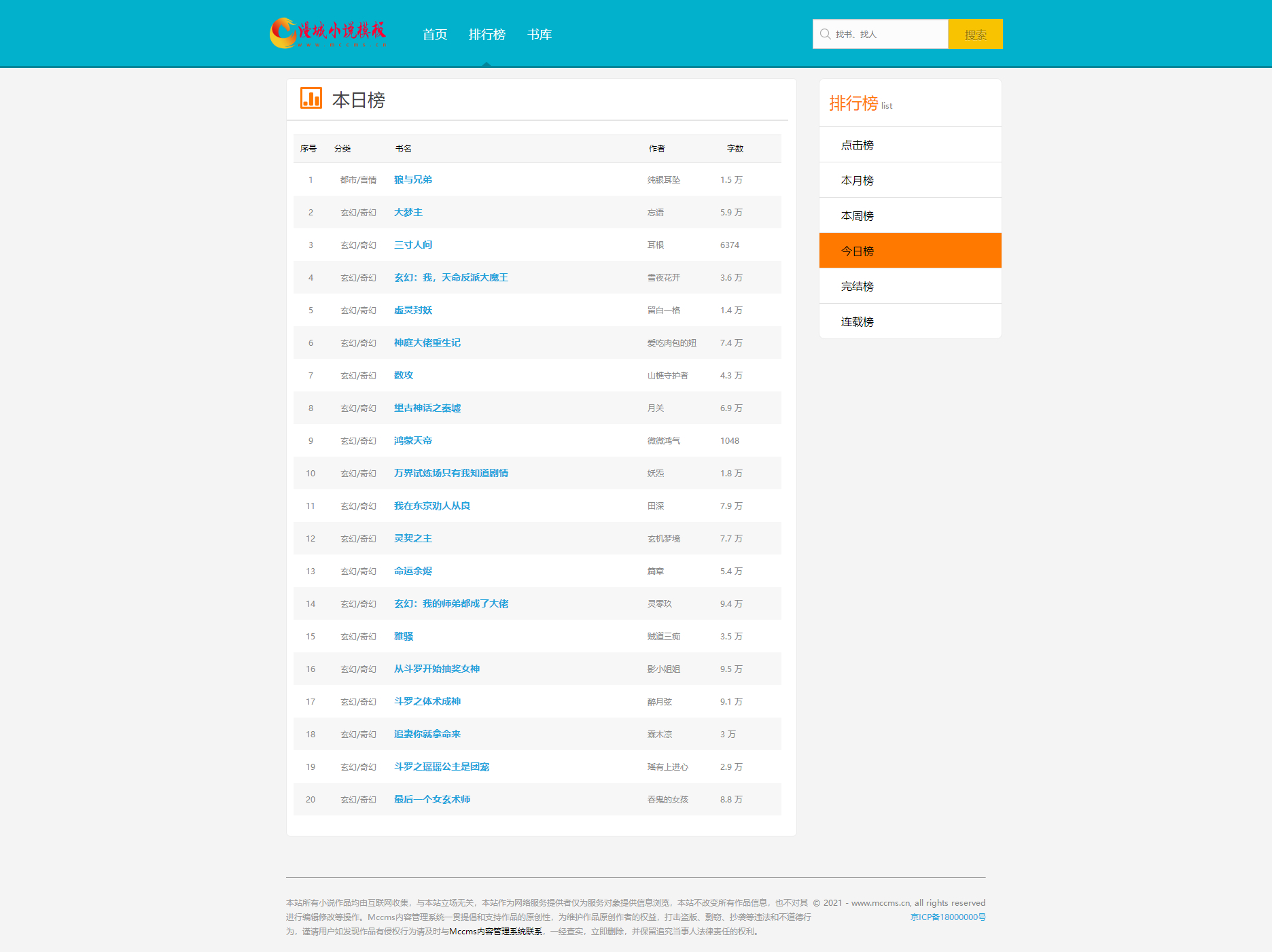Open the book 狼与兄弟
The height and width of the screenshot is (952, 1272).
pos(413,179)
